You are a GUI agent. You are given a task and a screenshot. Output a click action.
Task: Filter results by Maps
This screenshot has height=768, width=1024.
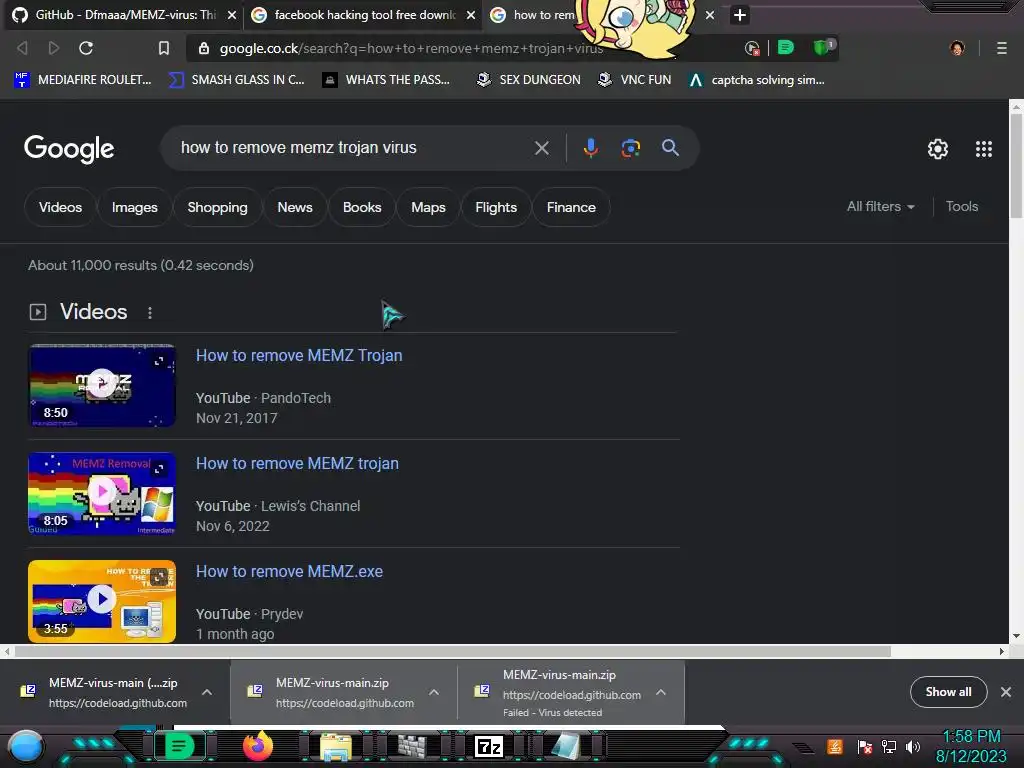click(428, 207)
